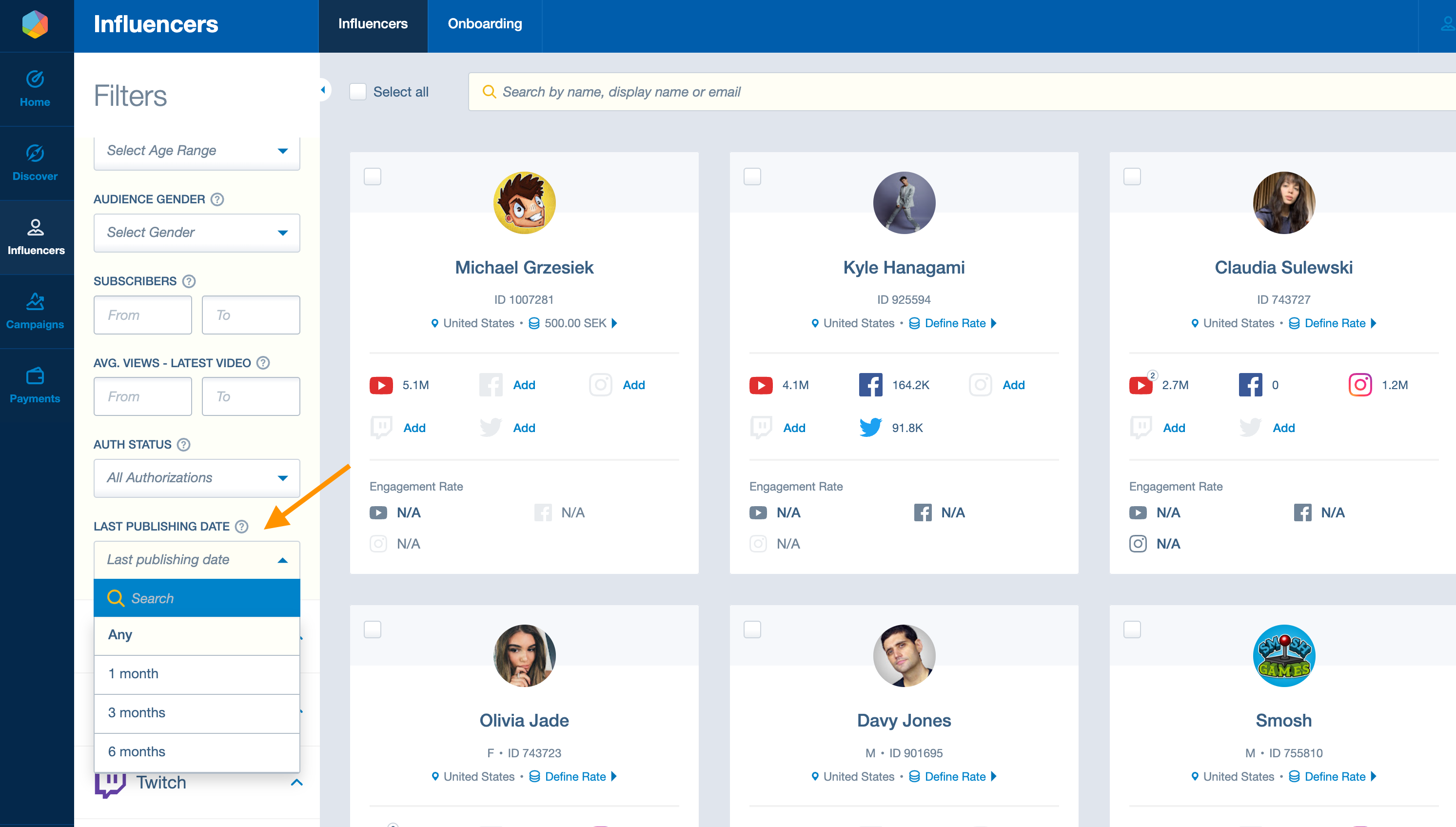Screen dimensions: 1456x827
Task: Select Smosh's card checkbox
Action: (1132, 630)
